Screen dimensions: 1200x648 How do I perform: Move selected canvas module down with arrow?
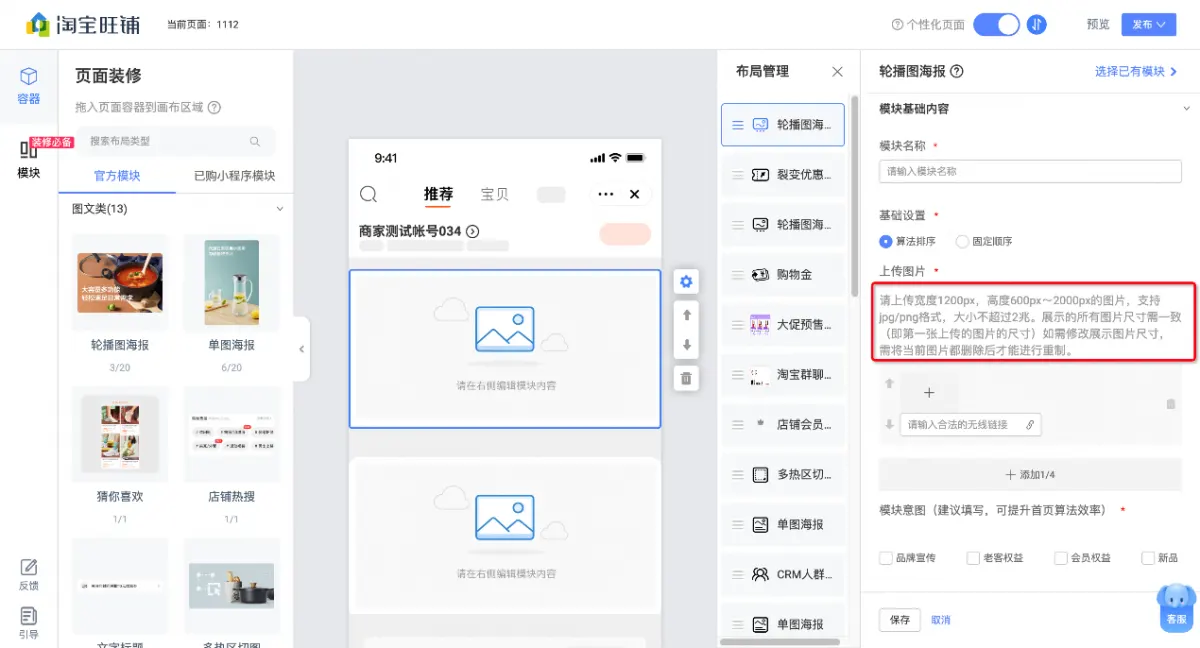pyautogui.click(x=686, y=346)
